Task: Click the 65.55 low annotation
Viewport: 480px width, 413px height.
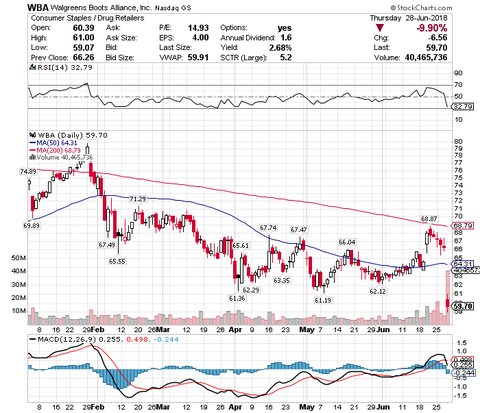Action: [x=117, y=261]
